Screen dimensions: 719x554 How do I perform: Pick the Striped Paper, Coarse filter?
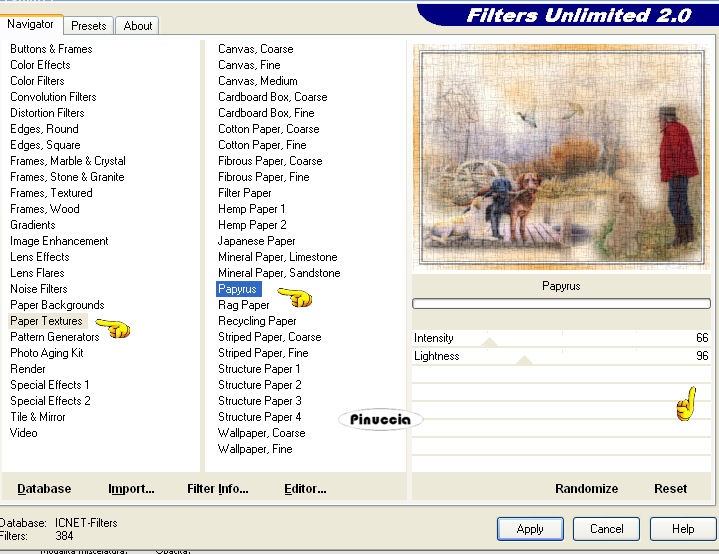coord(270,337)
